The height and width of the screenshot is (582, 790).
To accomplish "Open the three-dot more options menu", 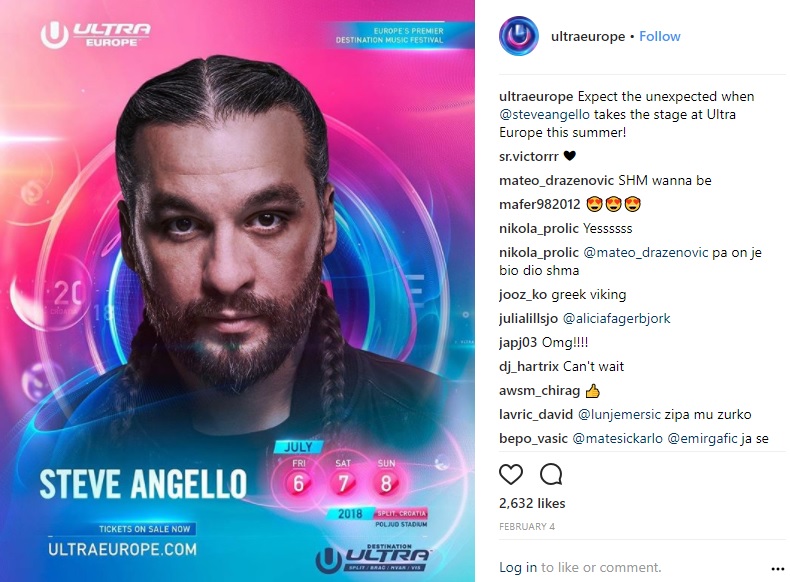I will click(x=778, y=568).
